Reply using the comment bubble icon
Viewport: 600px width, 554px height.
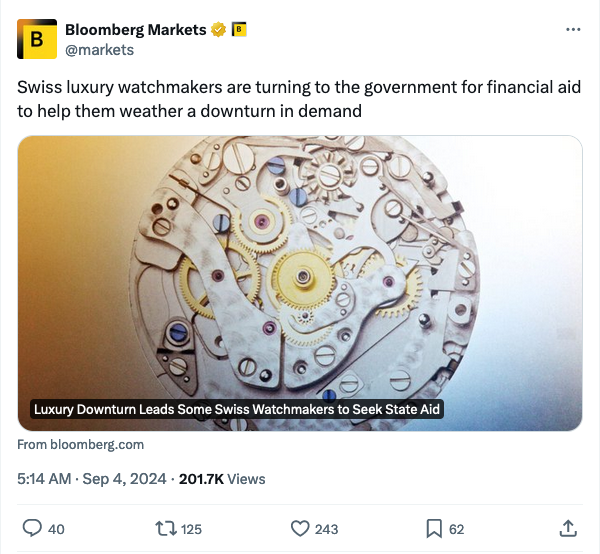pyautogui.click(x=32, y=528)
